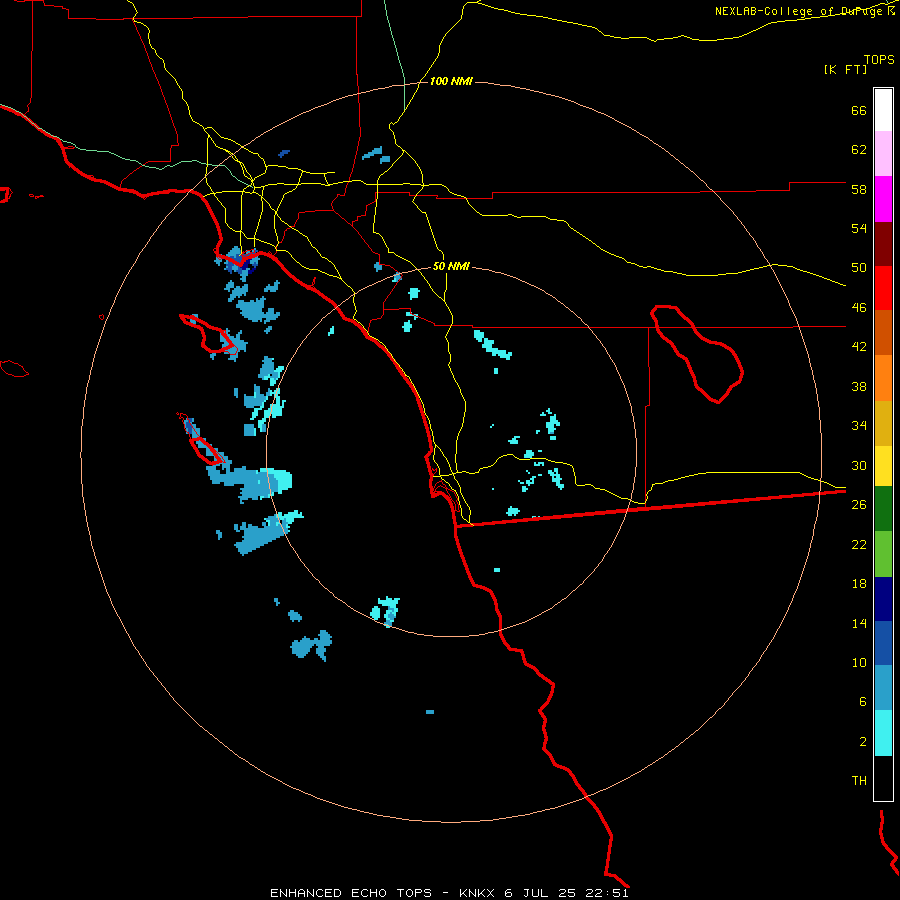Click the '34' legend value

tap(859, 426)
